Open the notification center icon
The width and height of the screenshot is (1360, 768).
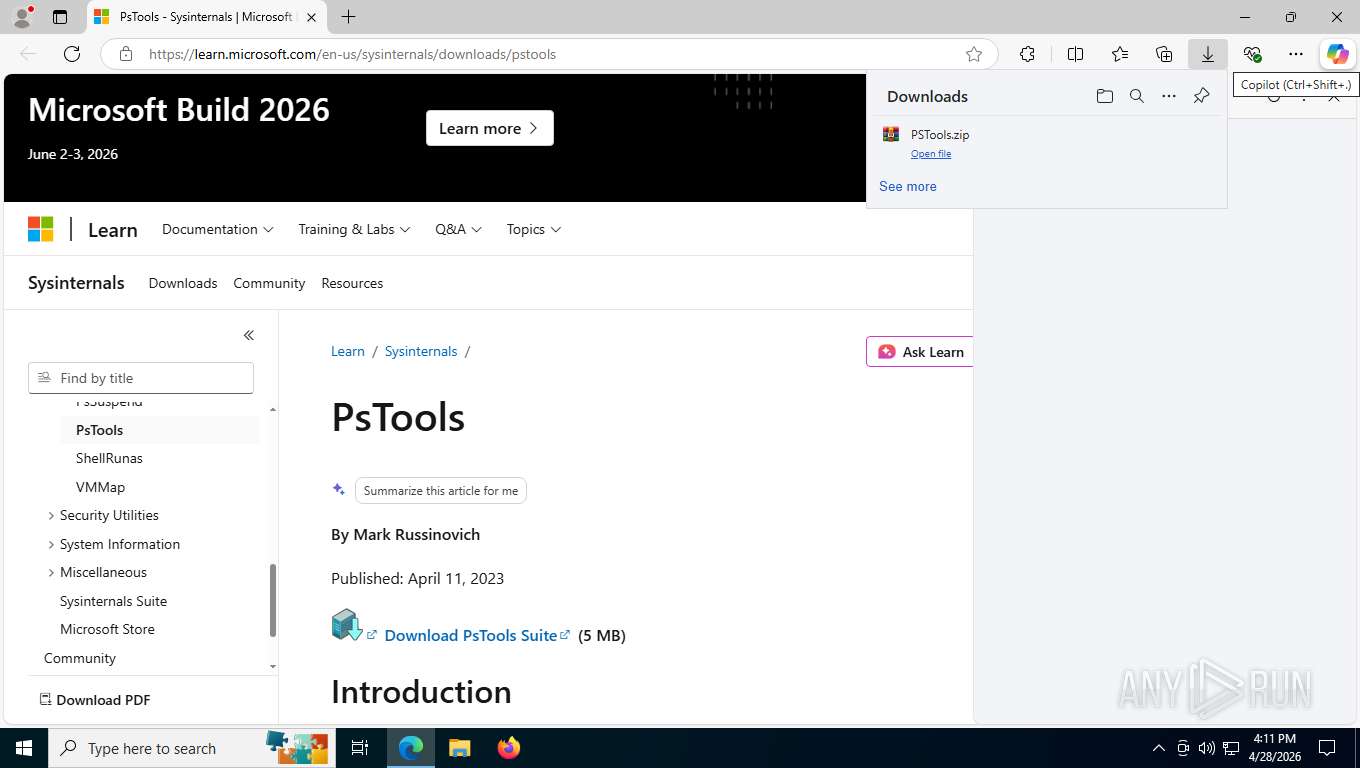click(x=1327, y=748)
